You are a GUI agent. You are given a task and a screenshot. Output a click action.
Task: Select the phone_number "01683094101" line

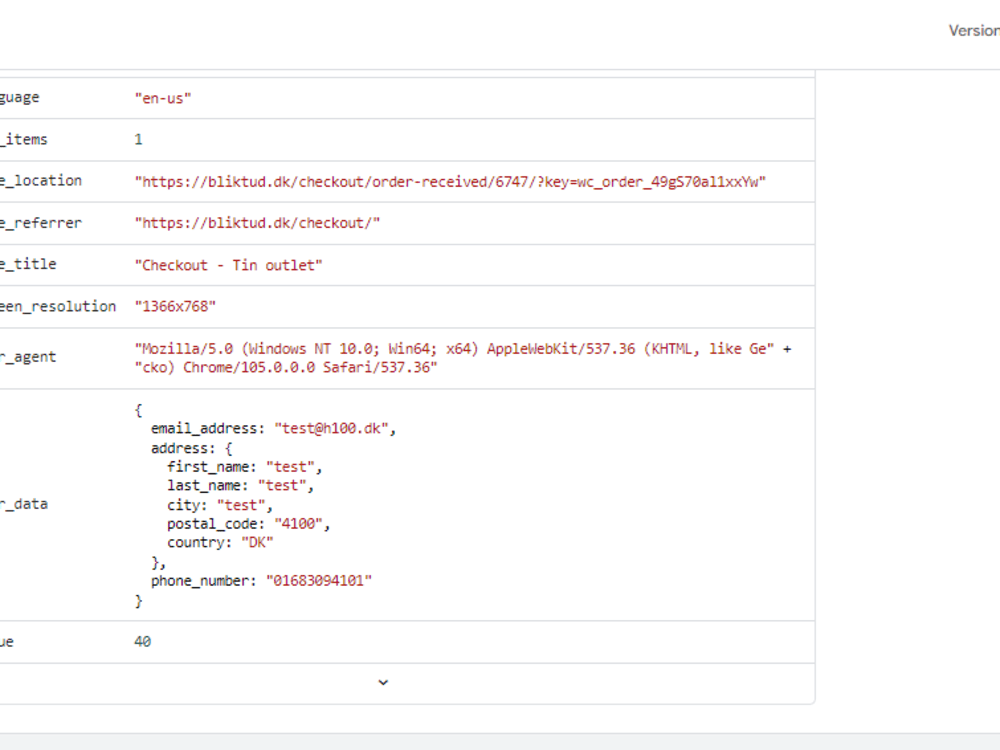[x=261, y=580]
